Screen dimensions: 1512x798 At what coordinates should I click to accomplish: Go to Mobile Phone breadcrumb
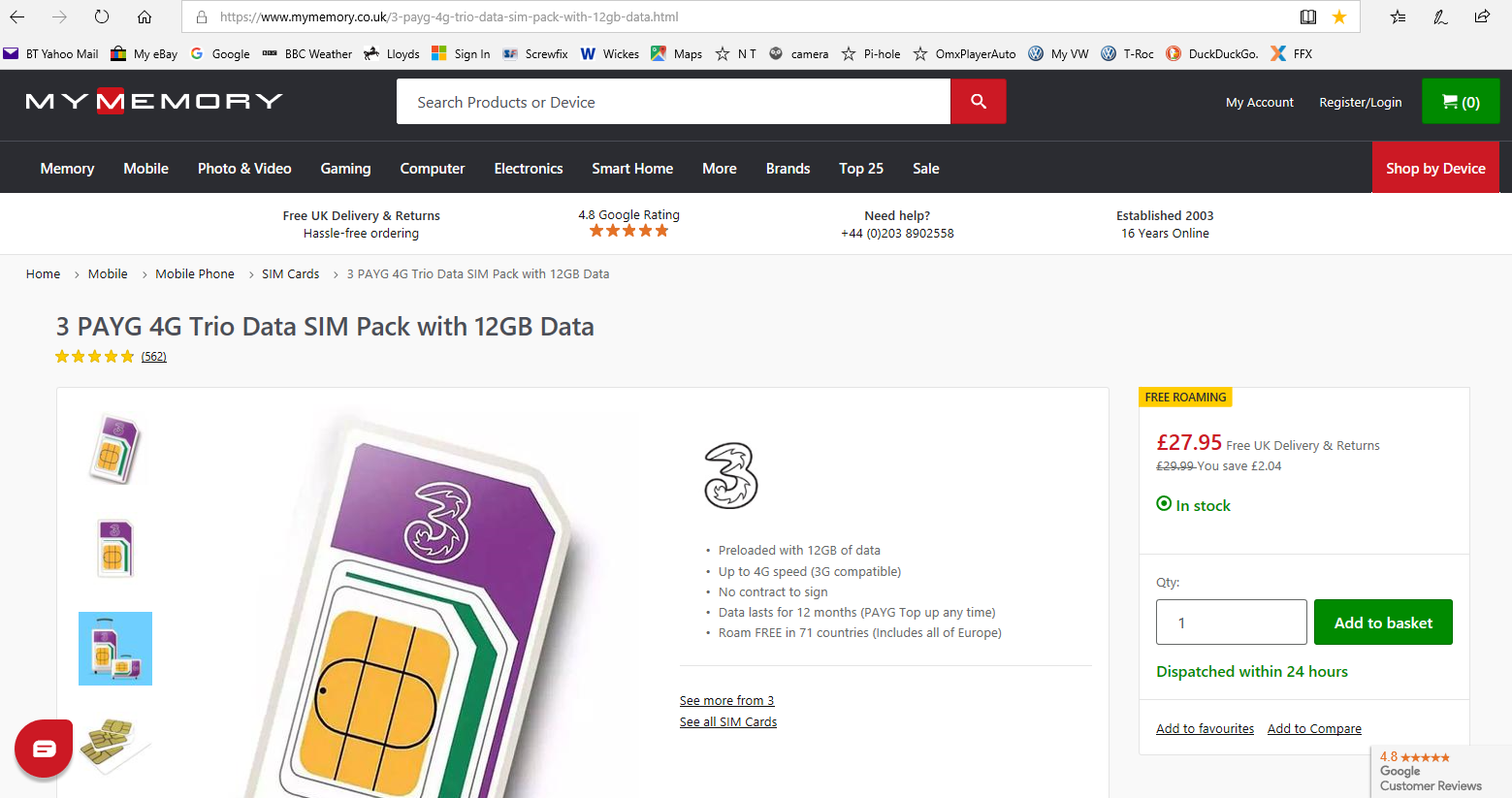[x=195, y=273]
